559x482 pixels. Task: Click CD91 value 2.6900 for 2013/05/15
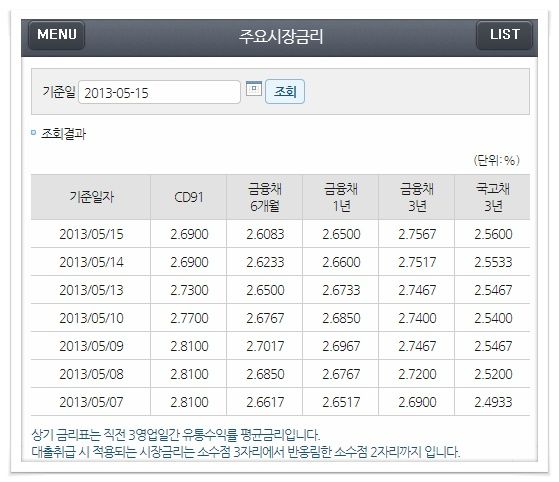tap(189, 234)
